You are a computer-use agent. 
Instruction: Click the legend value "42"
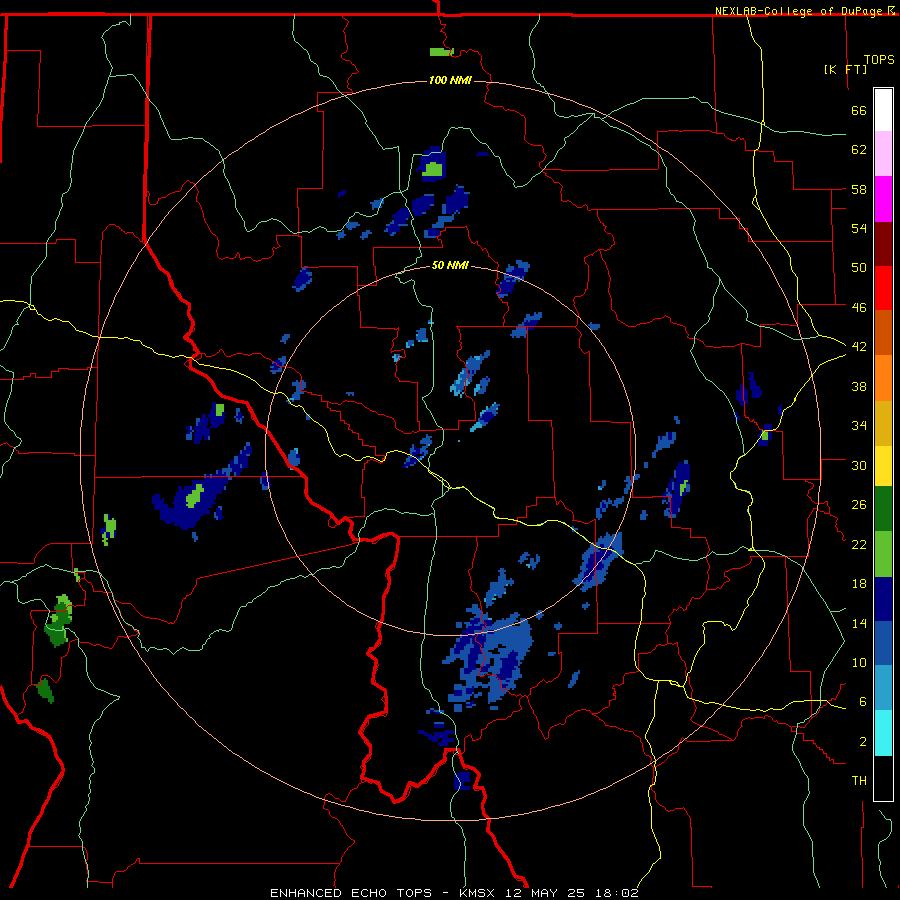click(859, 347)
